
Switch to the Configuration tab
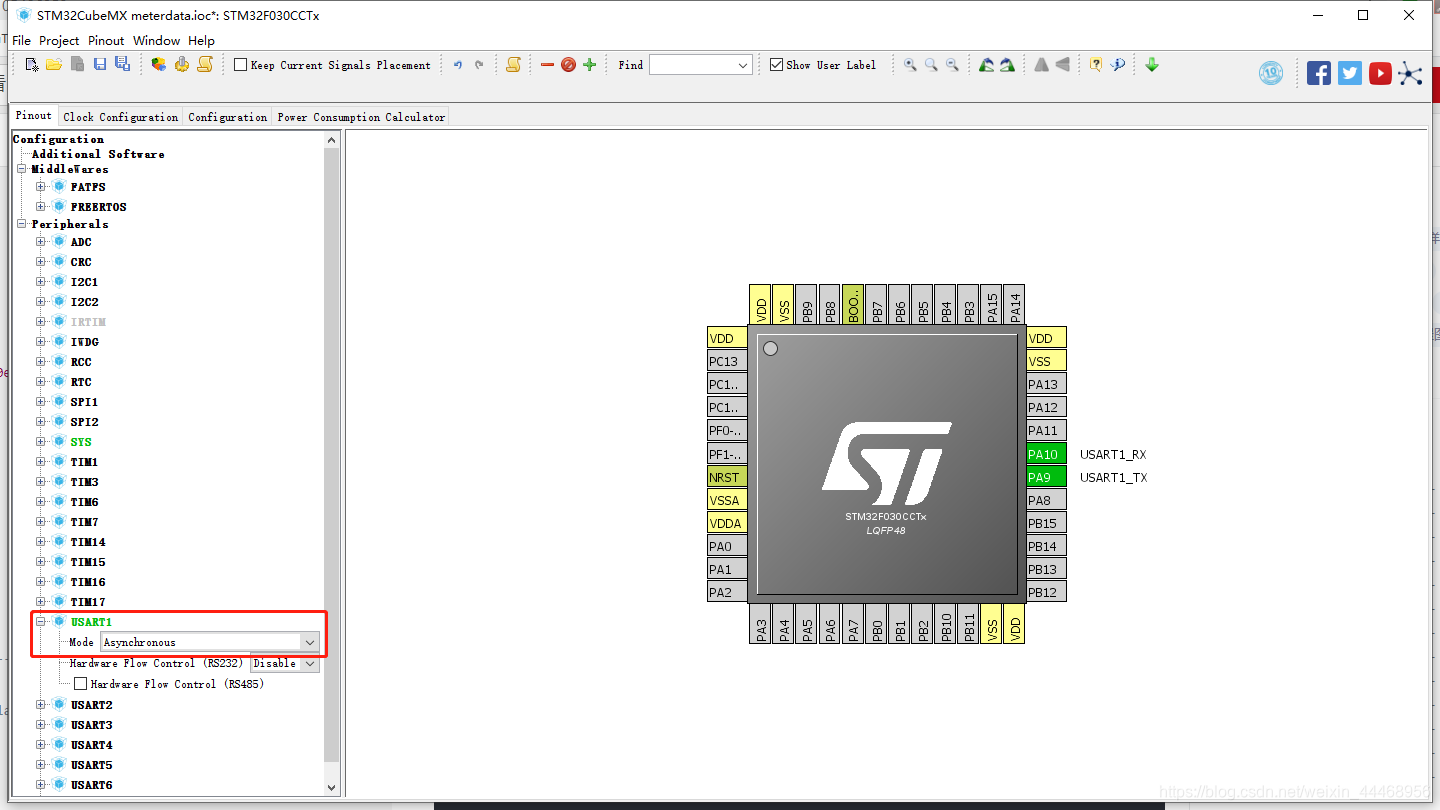click(x=228, y=117)
